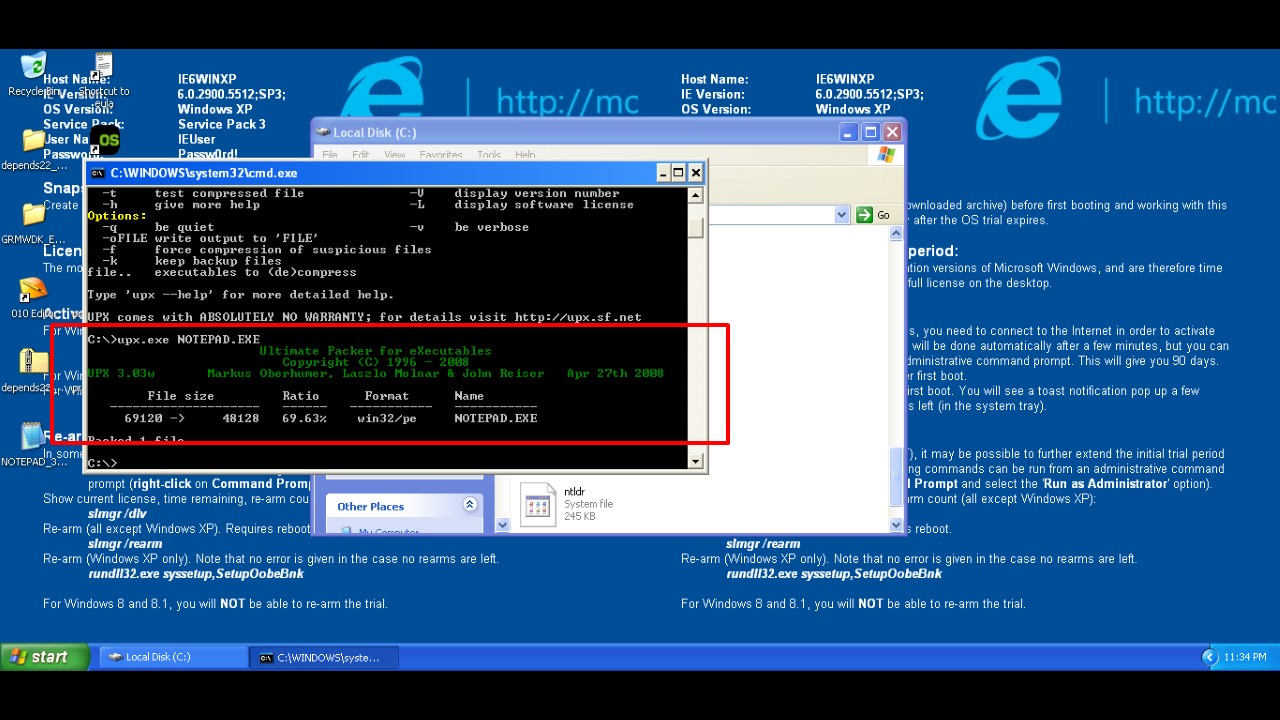The width and height of the screenshot is (1280, 720).
Task: Click the left task pane scroll down arrow
Action: point(502,524)
